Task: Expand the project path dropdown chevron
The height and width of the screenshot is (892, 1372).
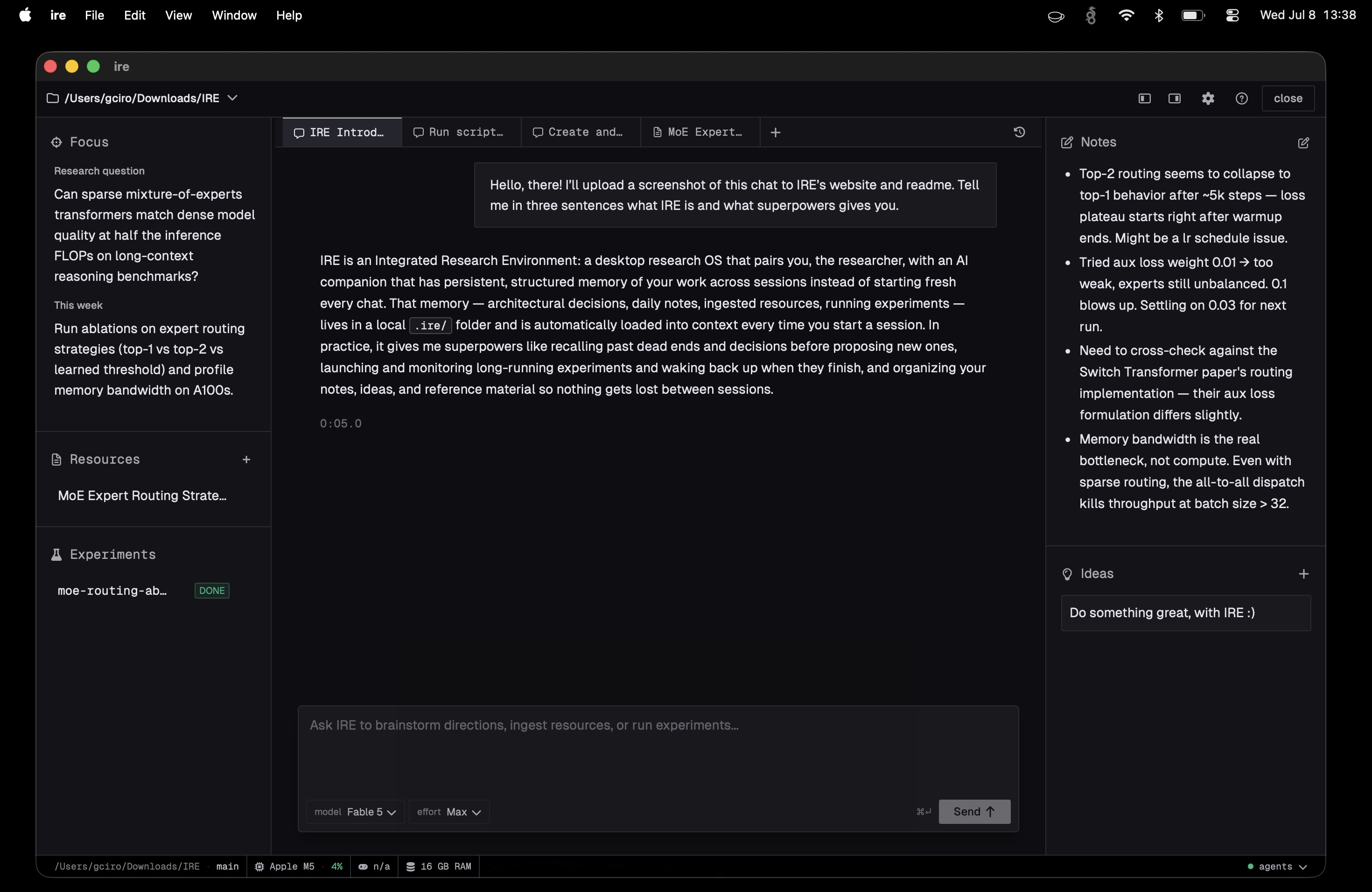Action: click(232, 98)
